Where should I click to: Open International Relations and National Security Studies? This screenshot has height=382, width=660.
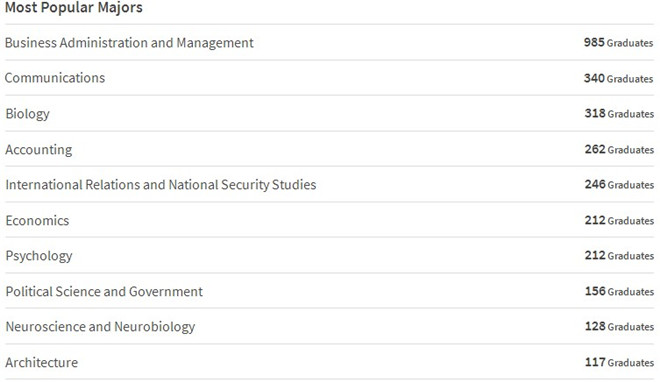tap(161, 185)
